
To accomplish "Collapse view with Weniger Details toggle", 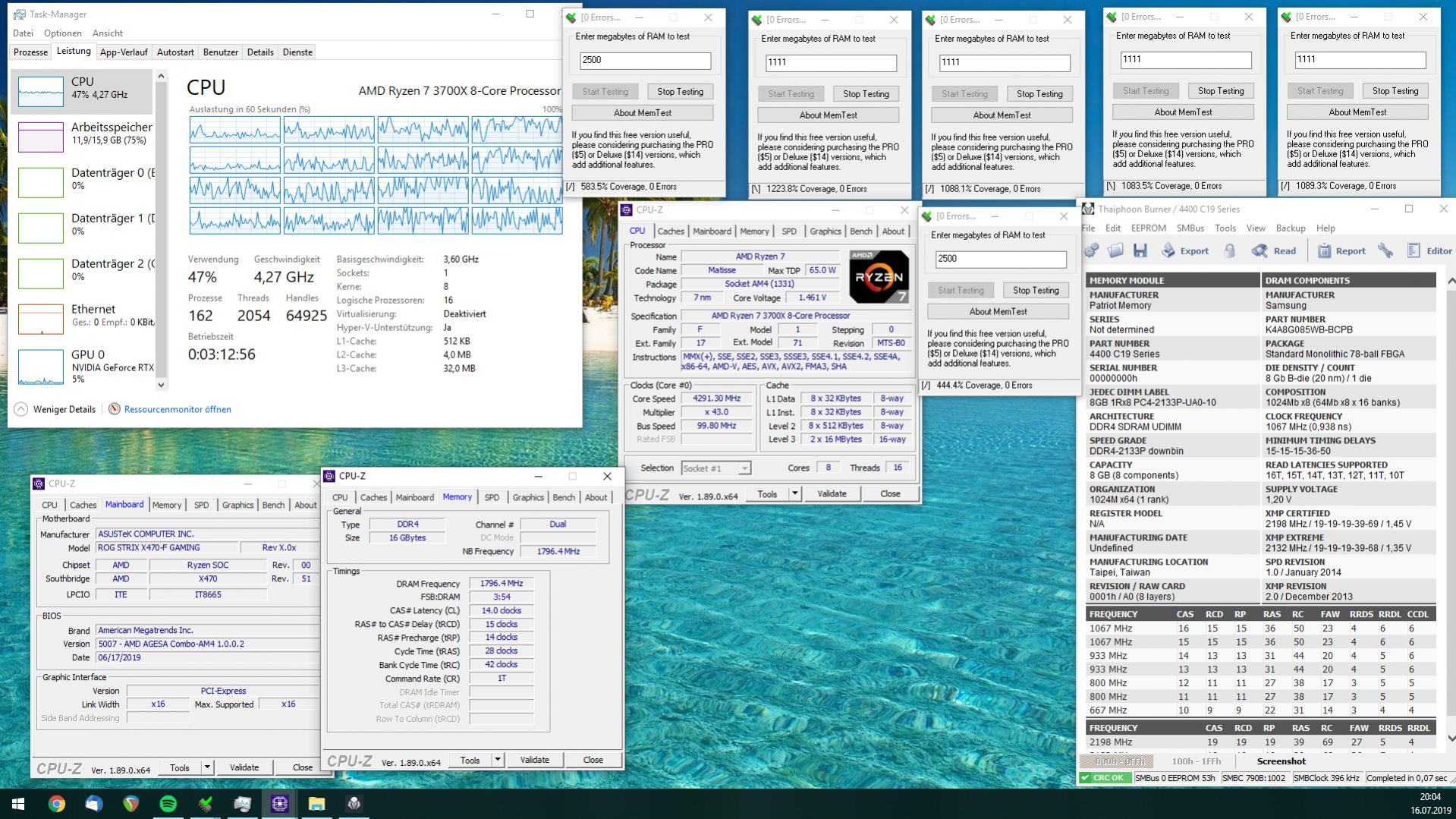I will pyautogui.click(x=21, y=409).
